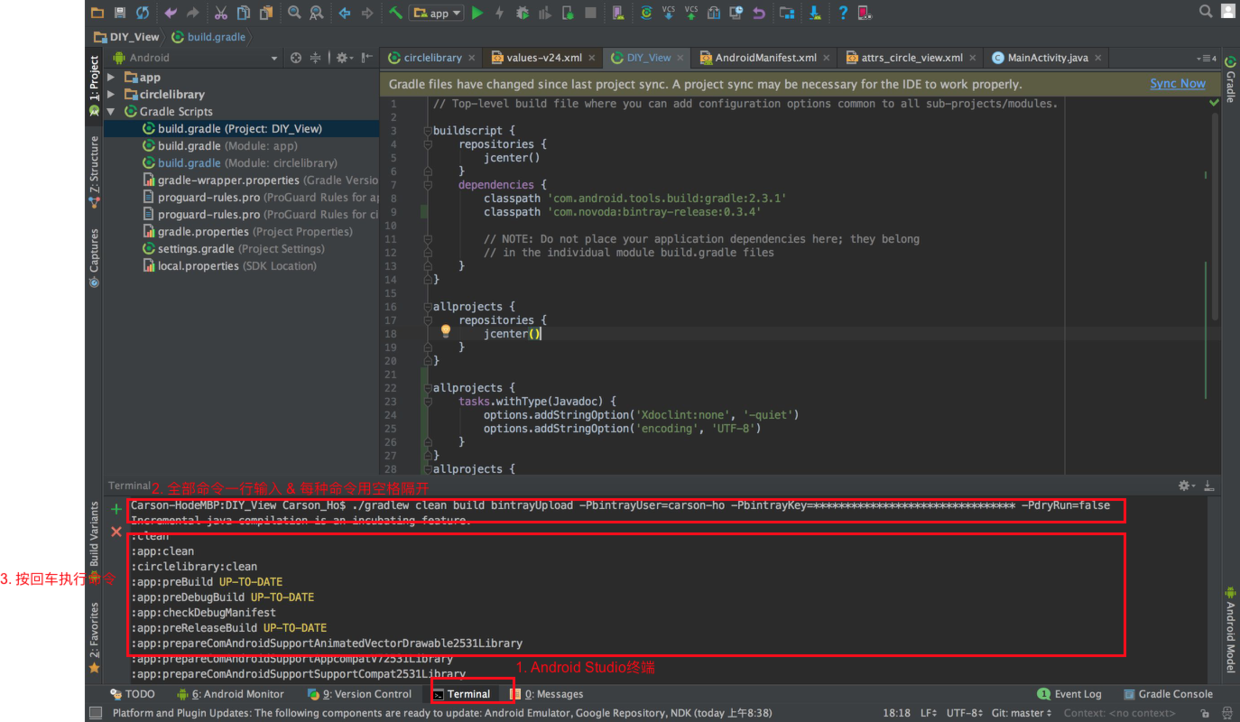Click the DIY_View breadcrumb
This screenshot has width=1240, height=722.
[x=126, y=37]
